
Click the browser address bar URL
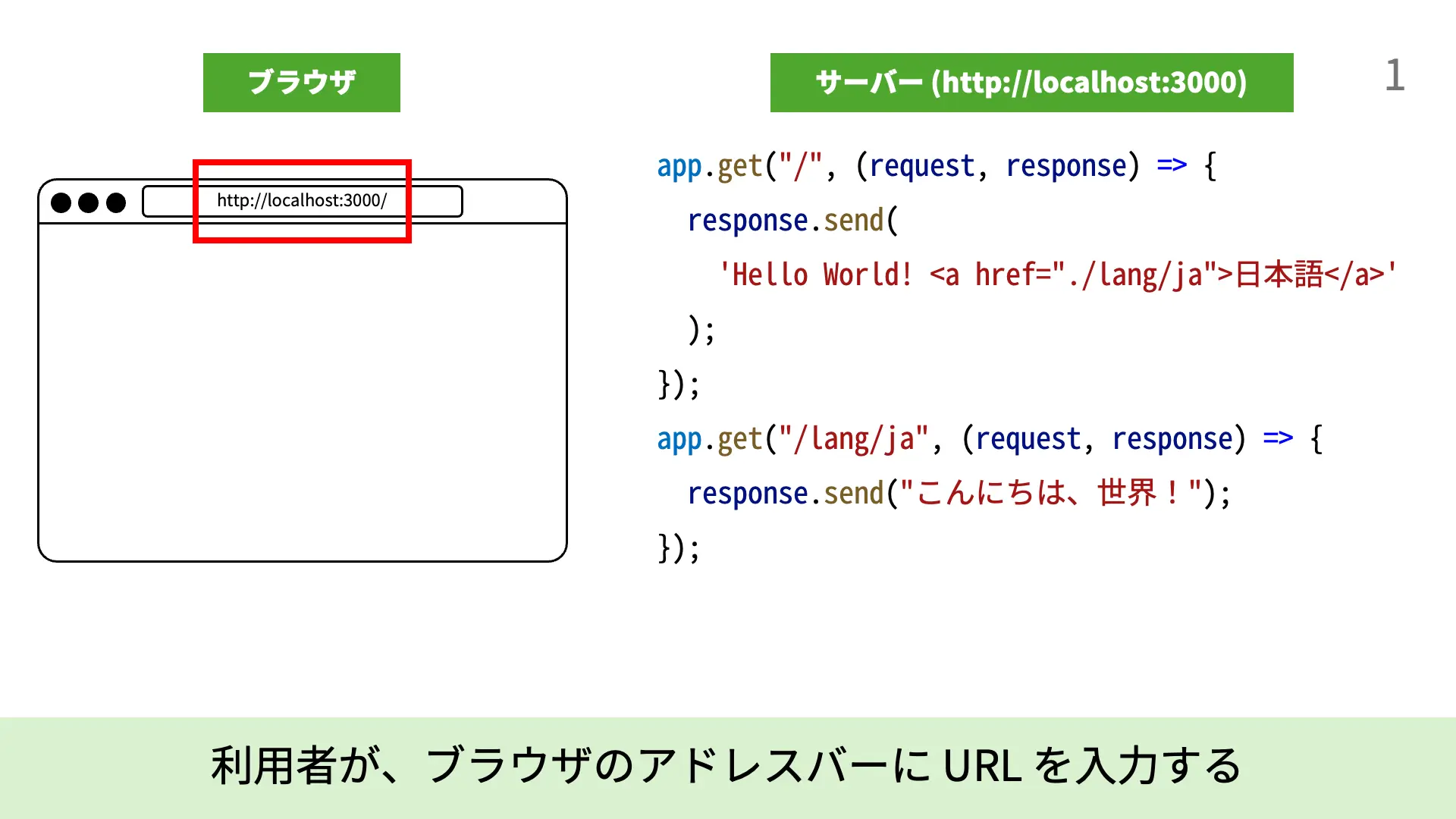(x=302, y=201)
